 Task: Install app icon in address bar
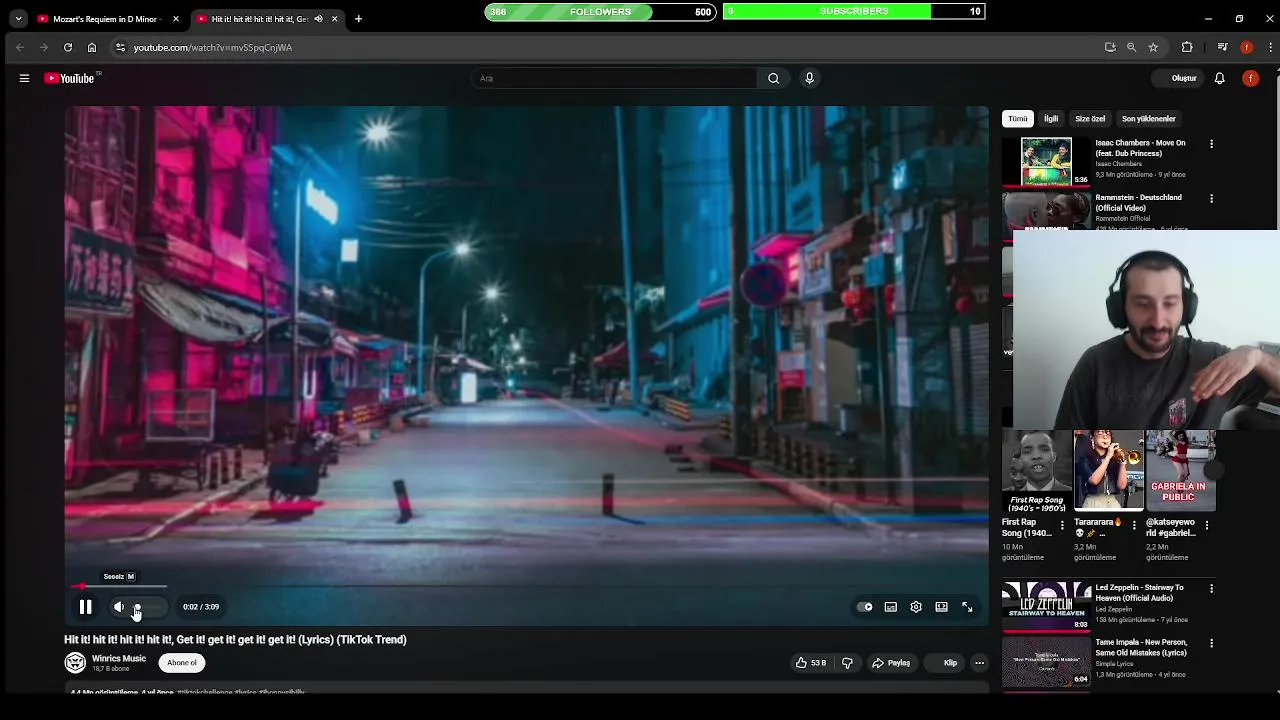pyautogui.click(x=1110, y=47)
